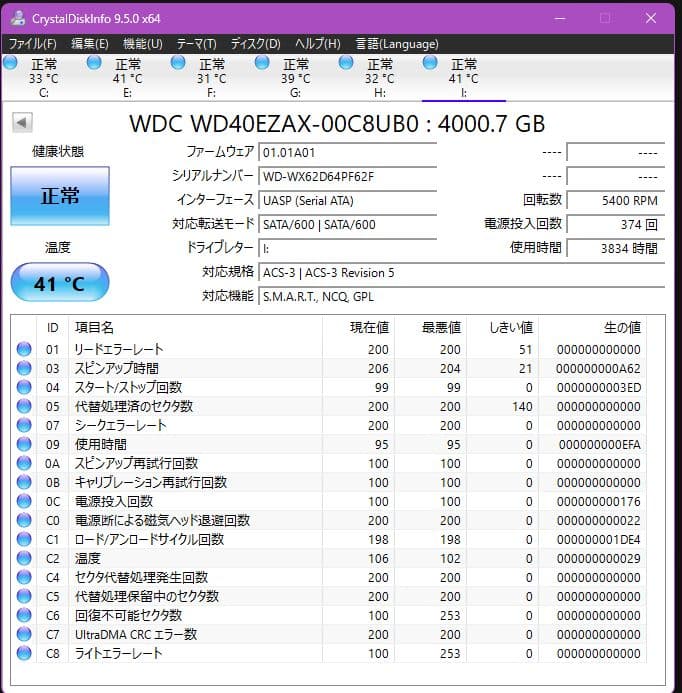Go to previous disk with left arrow
Viewport: 682px width, 693px height.
(x=22, y=122)
